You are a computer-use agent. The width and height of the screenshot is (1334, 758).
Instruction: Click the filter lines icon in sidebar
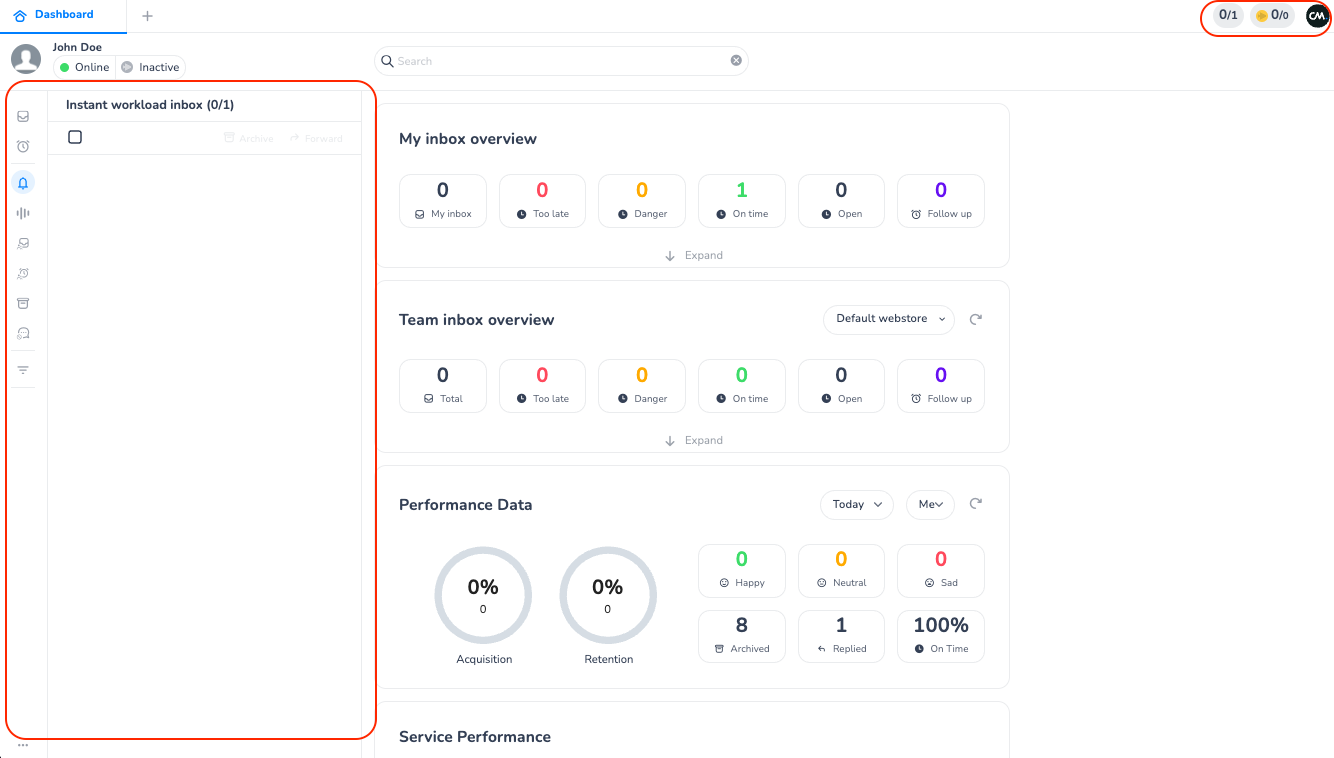point(23,370)
